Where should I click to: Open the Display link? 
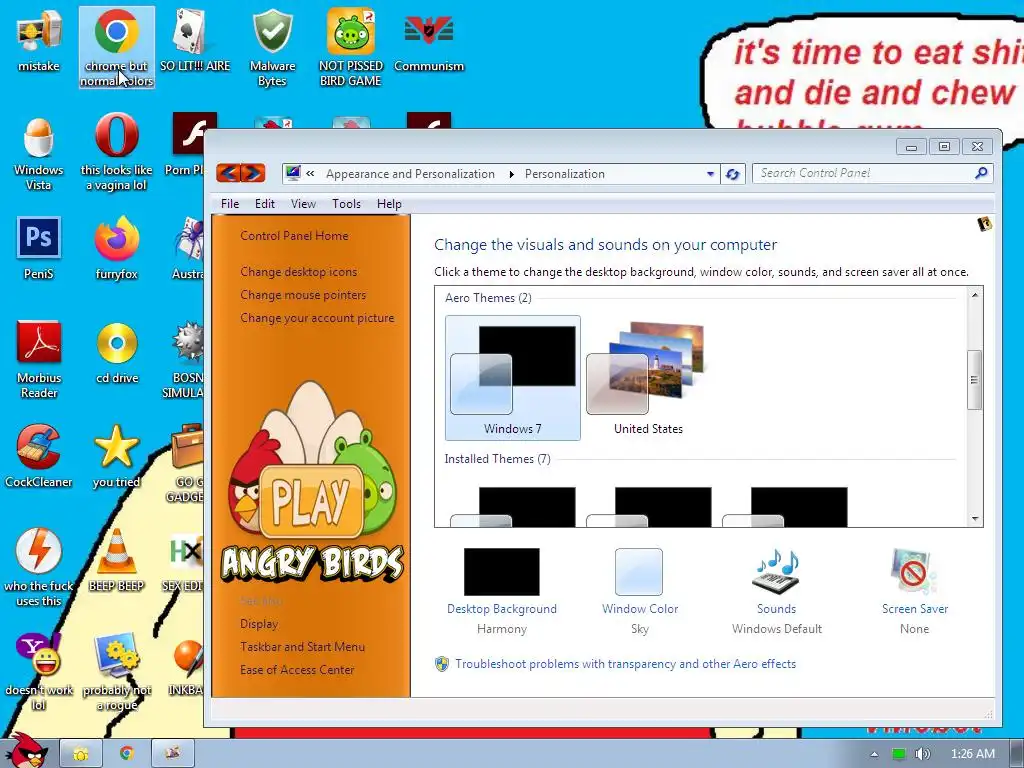(x=259, y=624)
